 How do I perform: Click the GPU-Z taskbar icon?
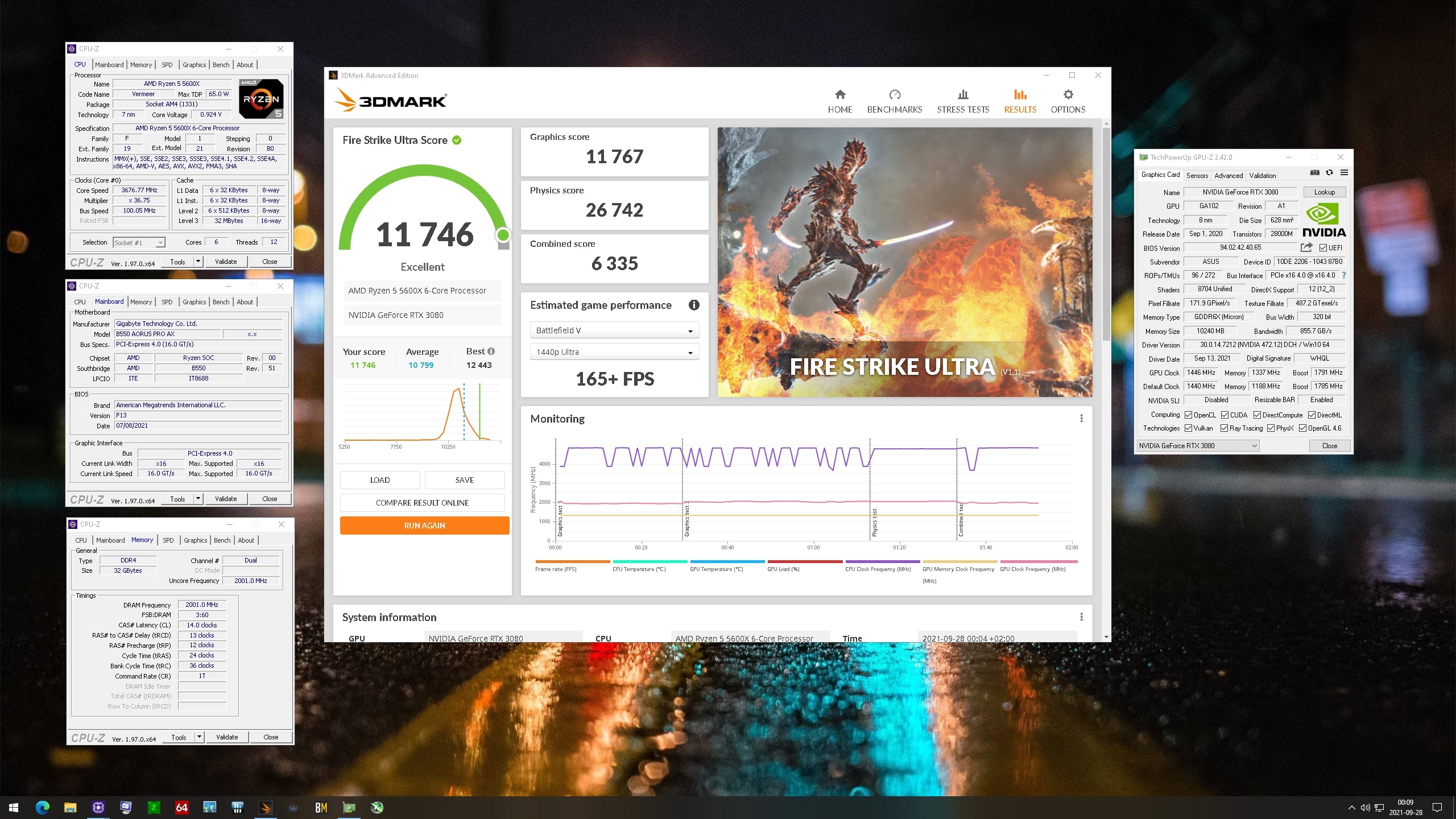click(x=349, y=807)
